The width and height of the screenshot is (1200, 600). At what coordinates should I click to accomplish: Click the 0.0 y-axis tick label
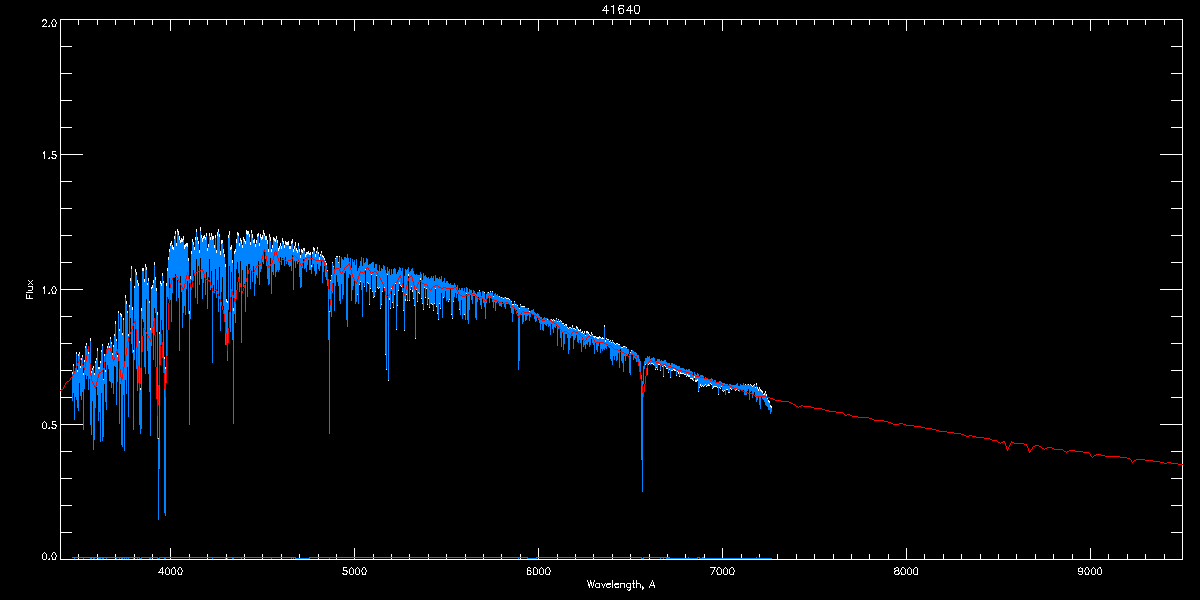tap(49, 556)
